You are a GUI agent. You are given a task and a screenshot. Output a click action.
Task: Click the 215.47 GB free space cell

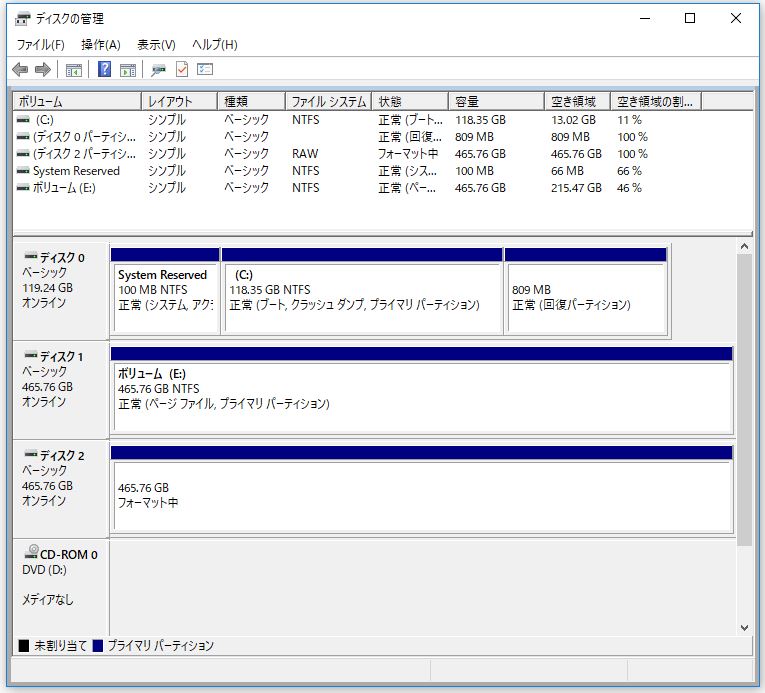tap(576, 188)
